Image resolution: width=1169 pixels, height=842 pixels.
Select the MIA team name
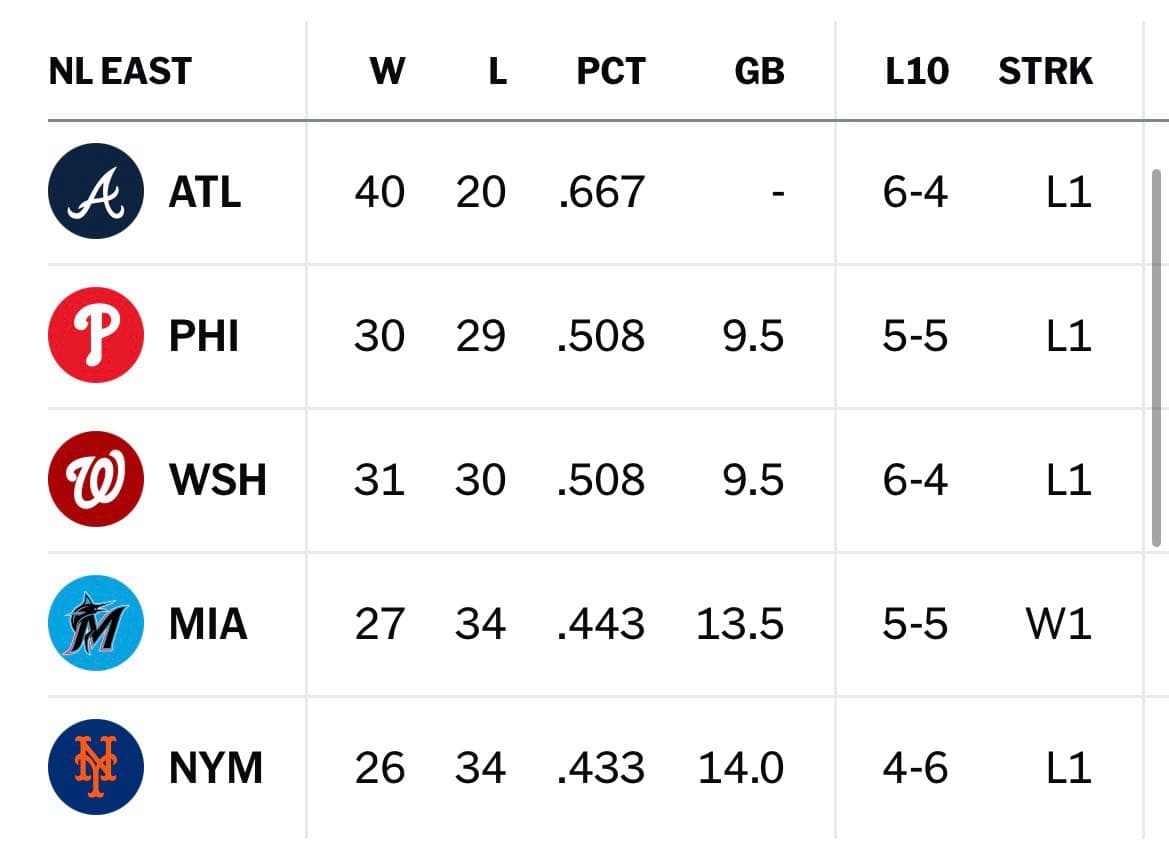208,623
